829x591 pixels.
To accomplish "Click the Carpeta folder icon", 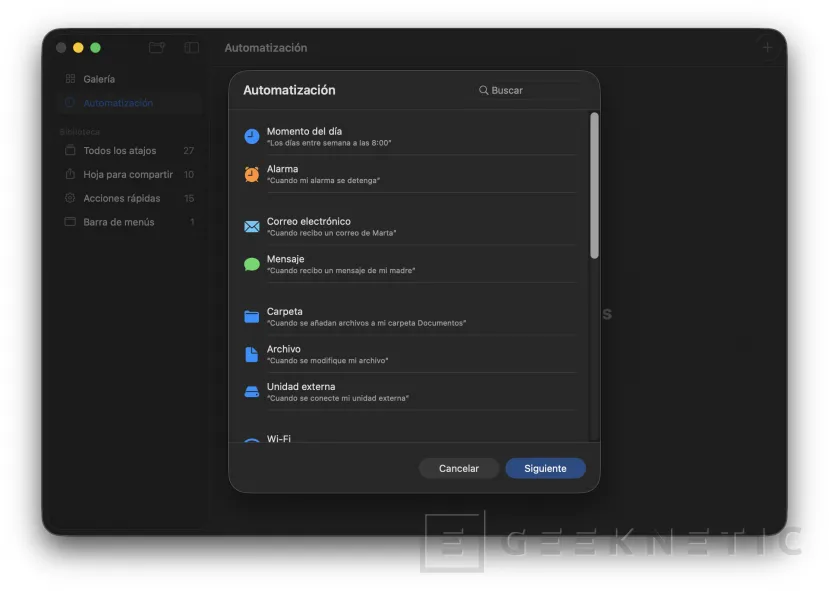I will click(x=252, y=317).
